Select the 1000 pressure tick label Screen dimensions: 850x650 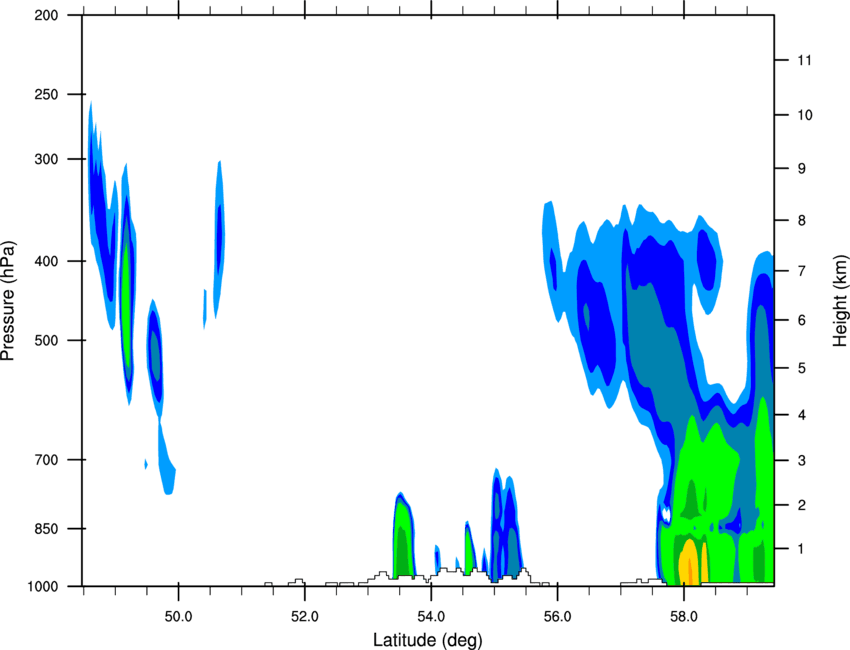pos(42,587)
